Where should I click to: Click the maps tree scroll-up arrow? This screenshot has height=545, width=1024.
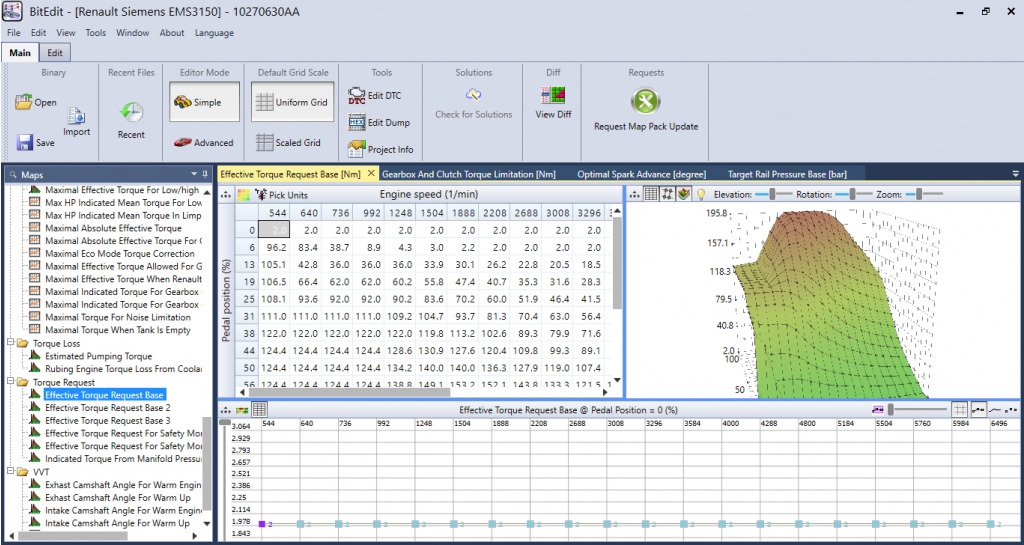tap(206, 191)
